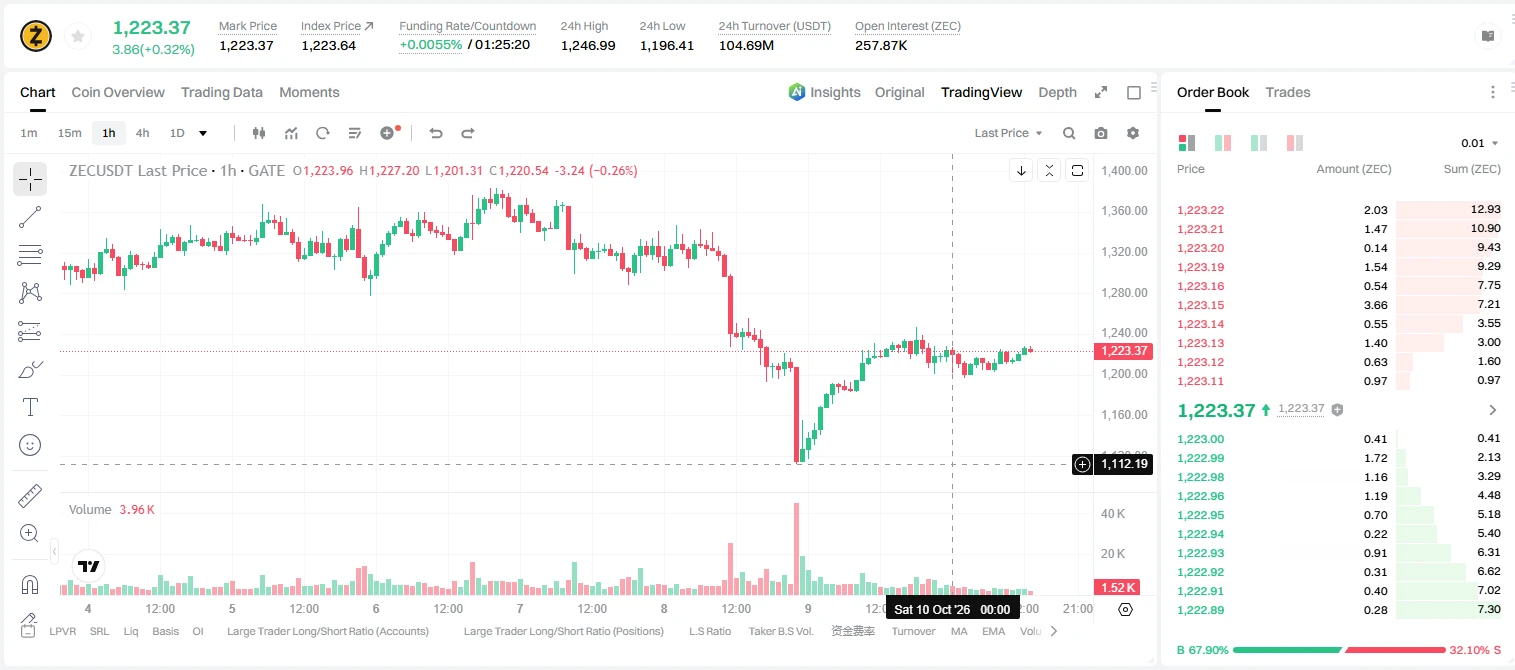Expand the order book 0.01 precision dropdown
The width and height of the screenshot is (1515, 670).
[x=1480, y=143]
